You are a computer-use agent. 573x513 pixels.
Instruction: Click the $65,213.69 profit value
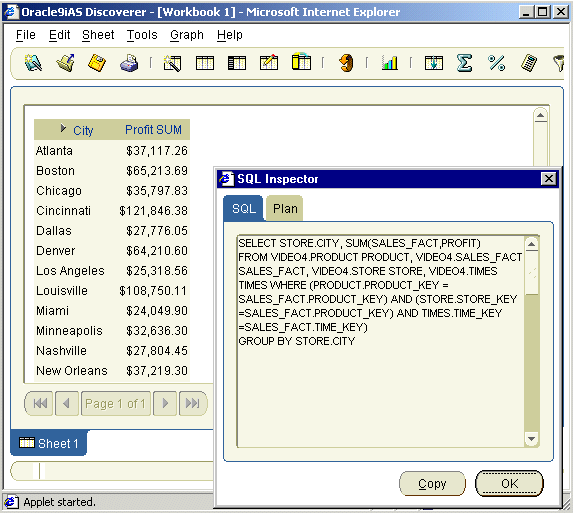(x=157, y=171)
